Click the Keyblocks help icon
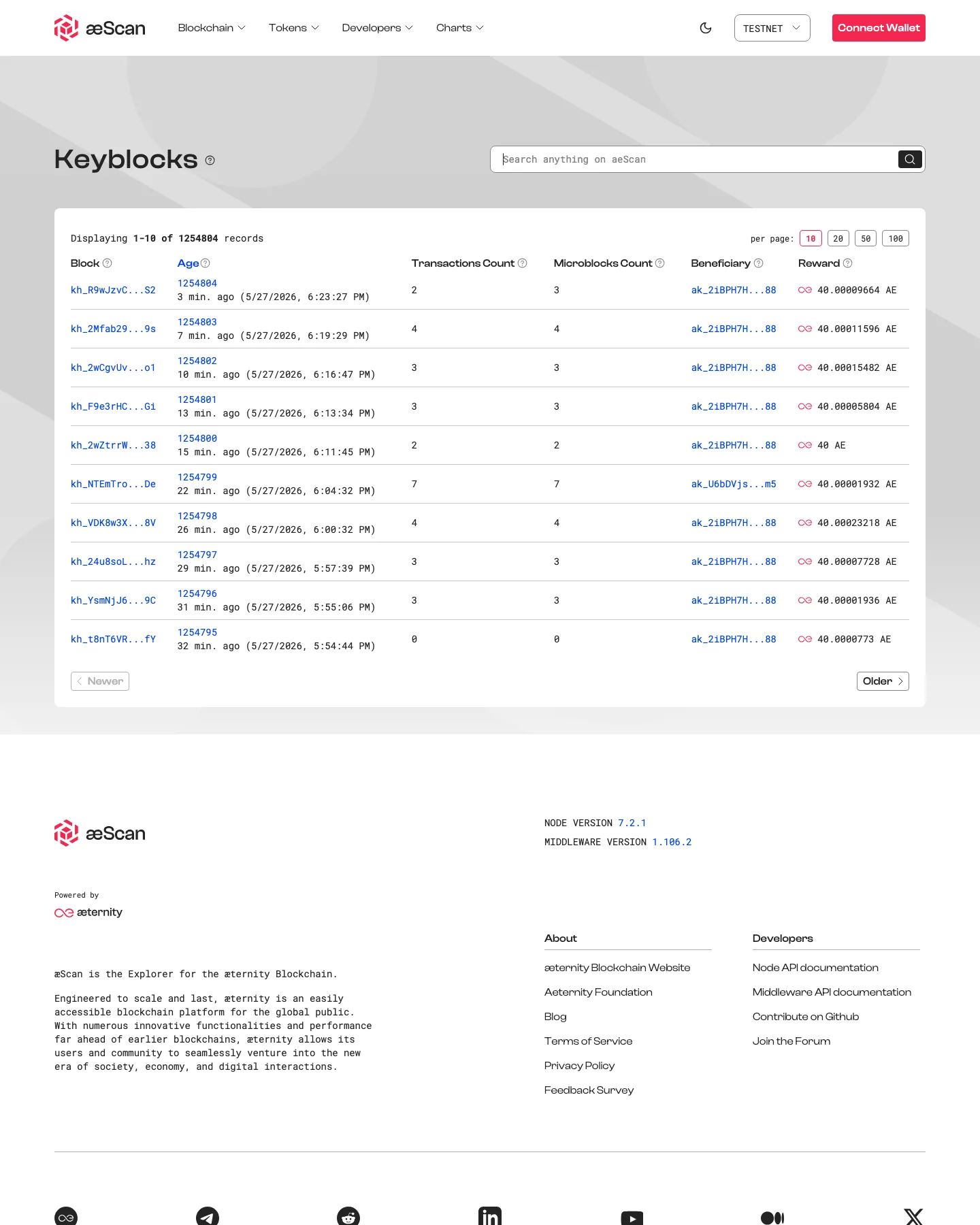980x1225 pixels. tap(210, 161)
